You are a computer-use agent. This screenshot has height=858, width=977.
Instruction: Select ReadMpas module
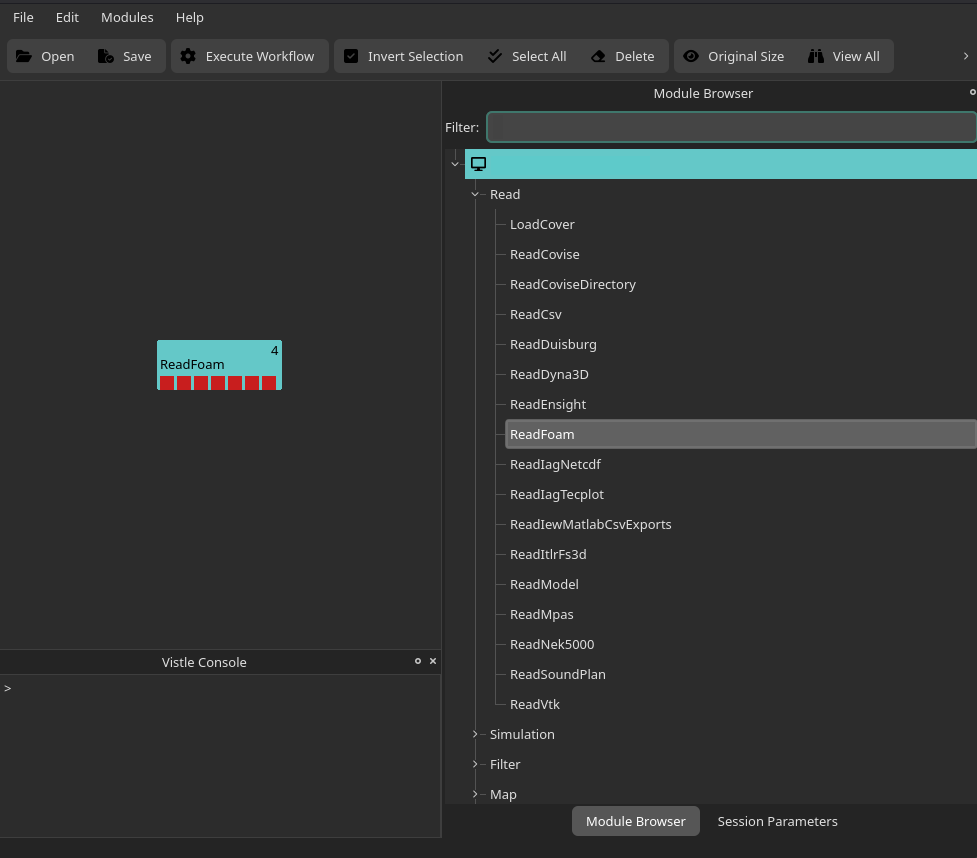(x=541, y=614)
